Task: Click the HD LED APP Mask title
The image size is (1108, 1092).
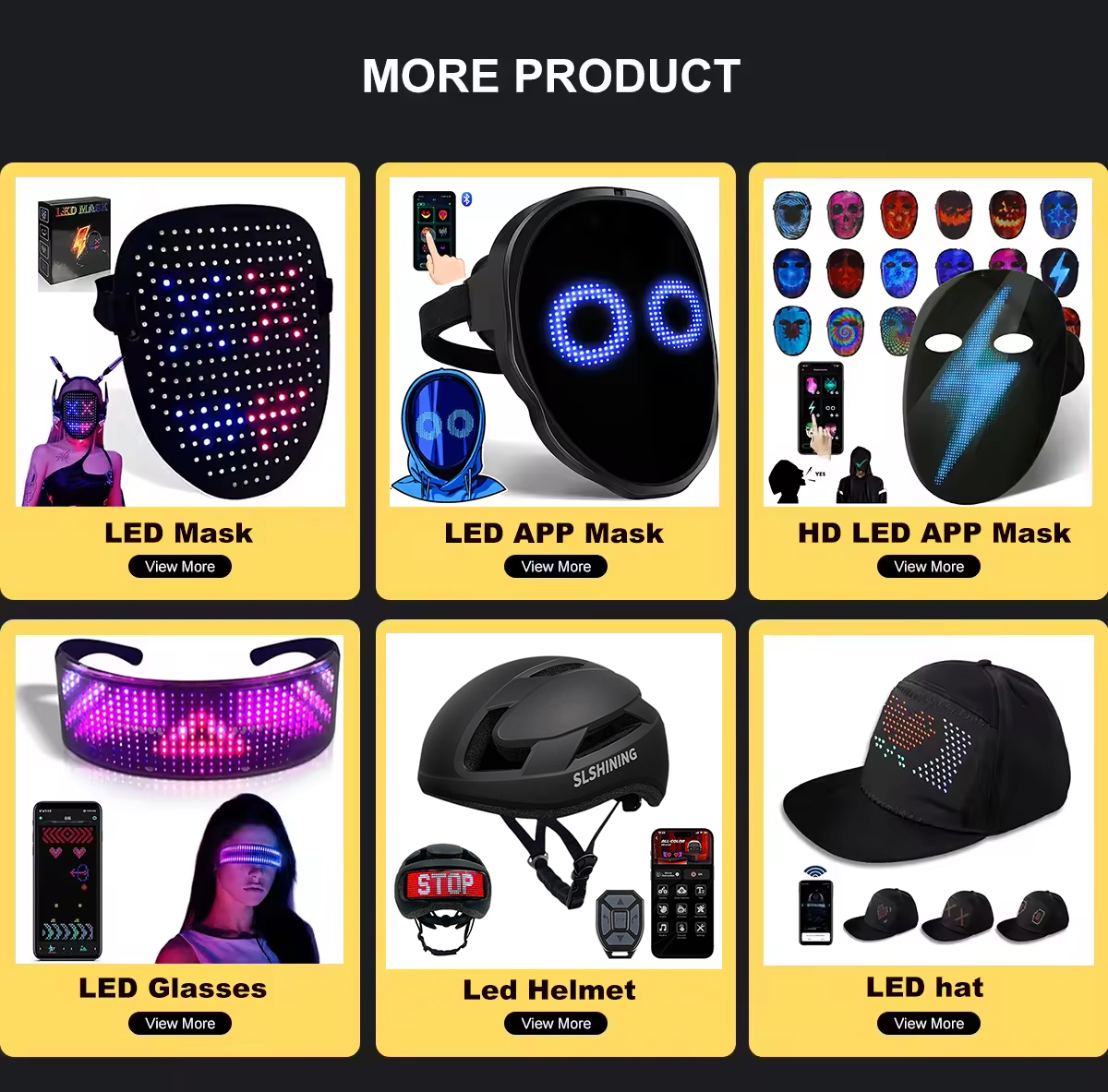Action: [934, 533]
